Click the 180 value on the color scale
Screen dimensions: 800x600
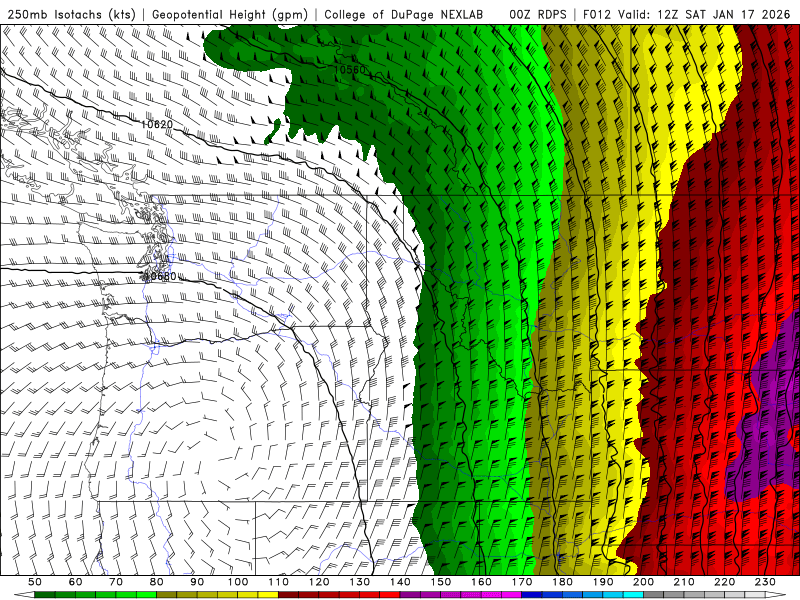[x=563, y=582]
